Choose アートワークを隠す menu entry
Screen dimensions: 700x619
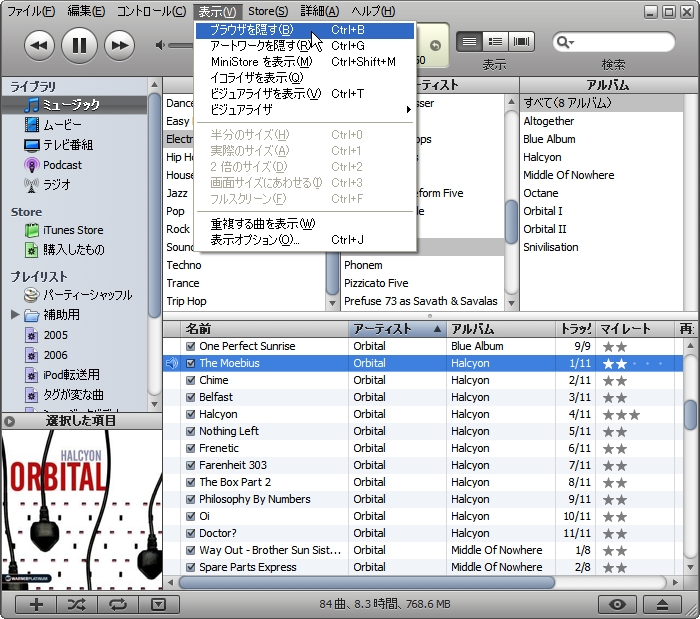(x=305, y=46)
